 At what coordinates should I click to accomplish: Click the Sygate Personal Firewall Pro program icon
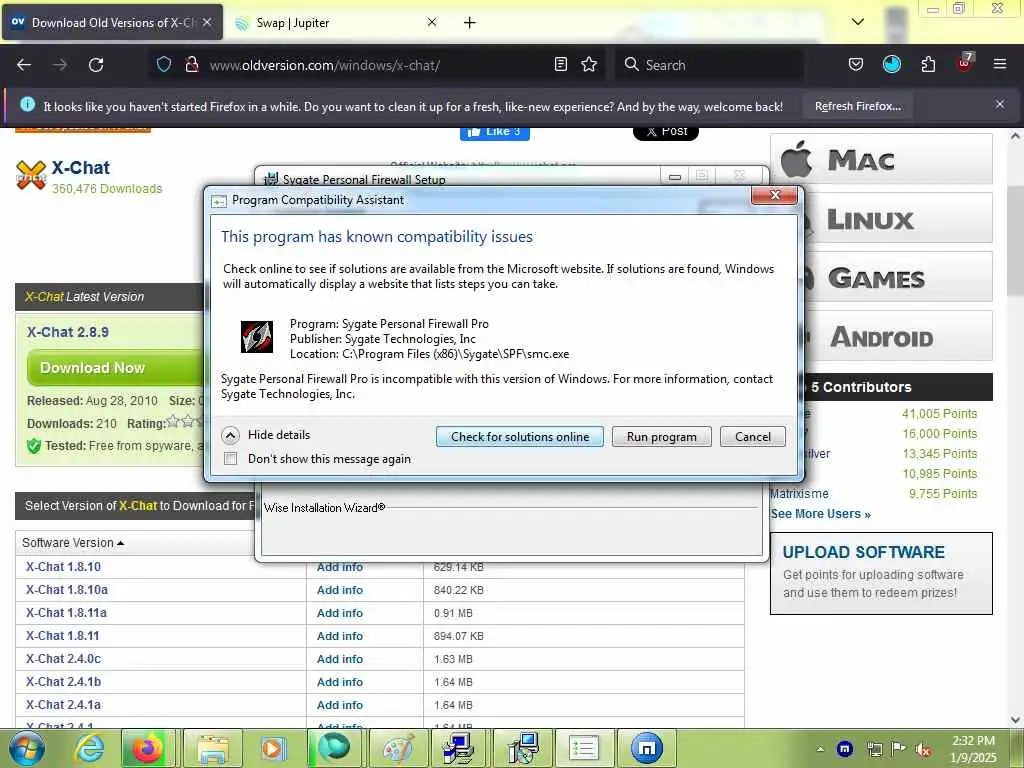pyautogui.click(x=257, y=337)
